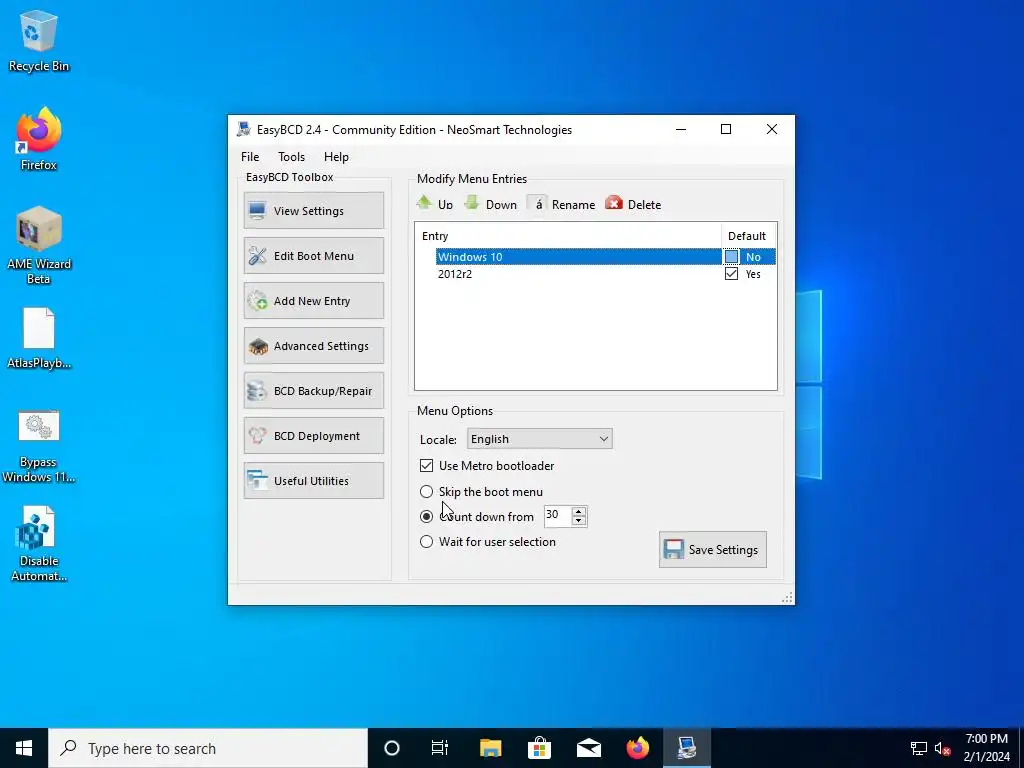Click the countdown seconds field
The image size is (1024, 768).
pos(558,515)
